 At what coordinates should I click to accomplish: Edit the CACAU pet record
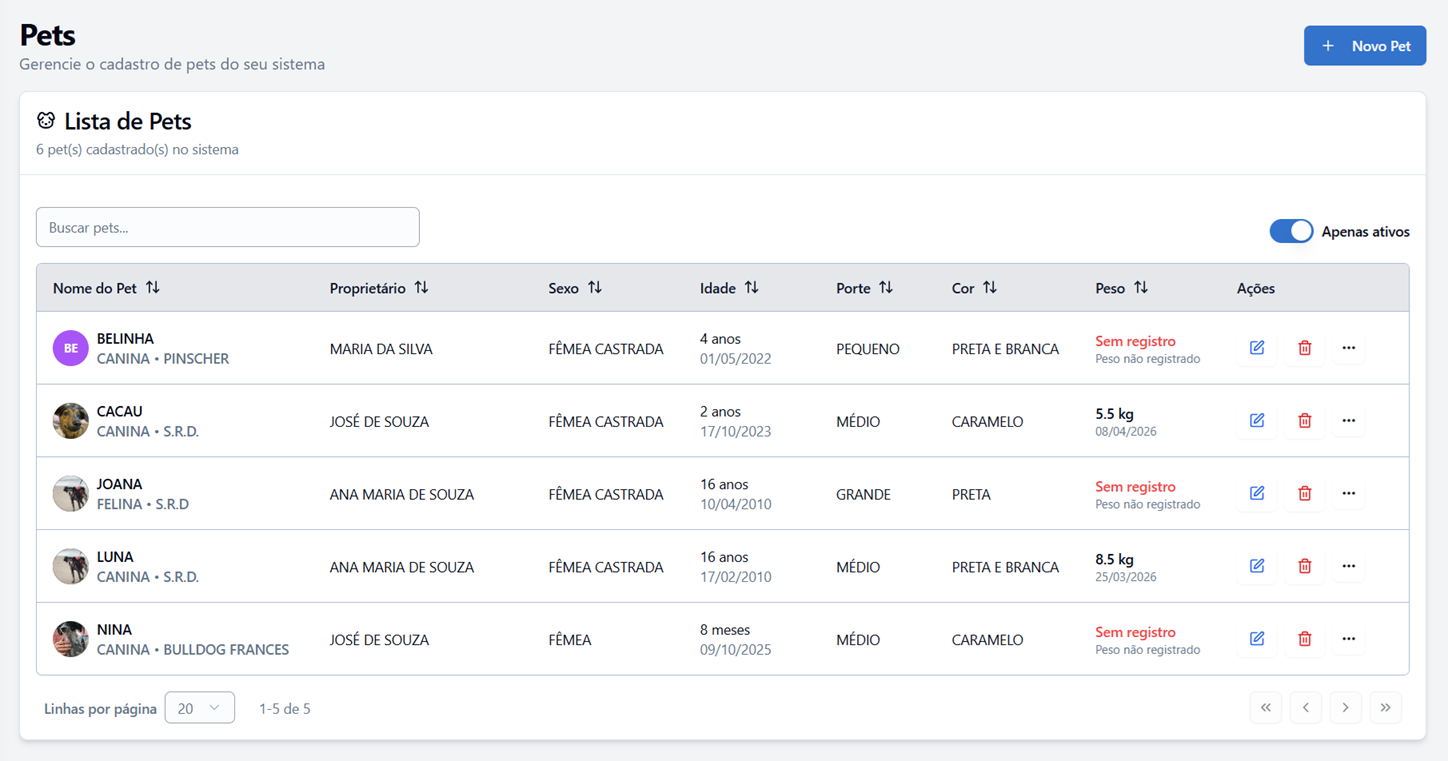[1257, 421]
